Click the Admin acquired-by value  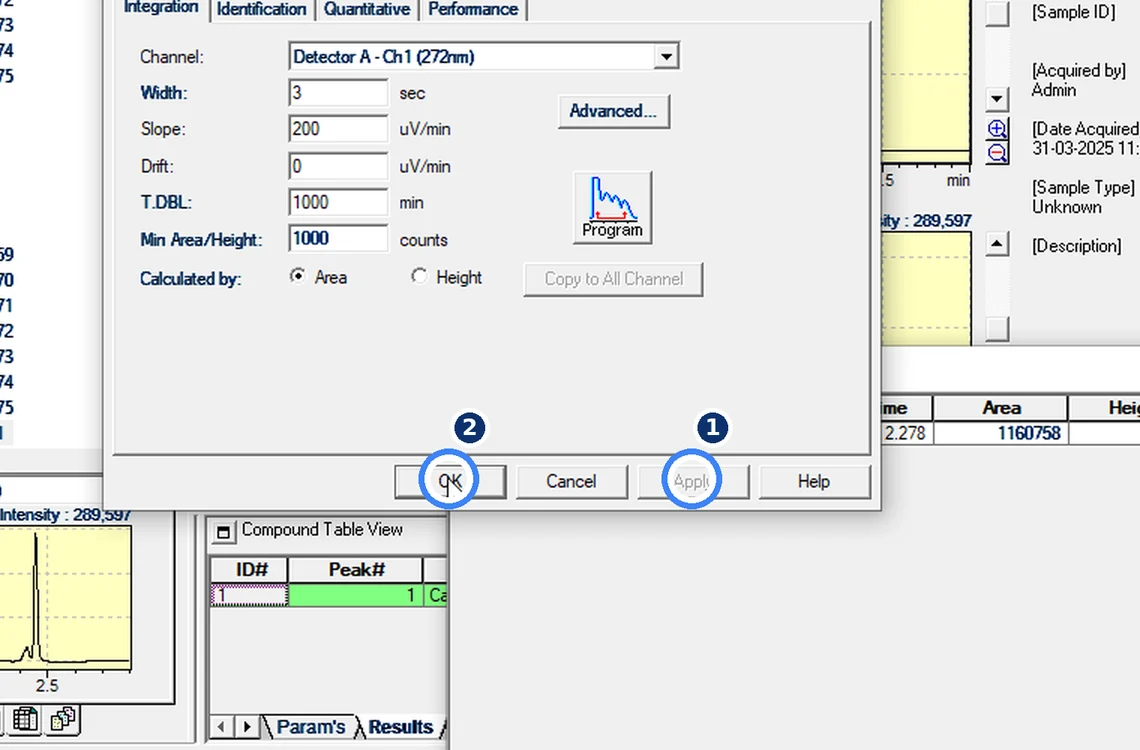click(1053, 90)
